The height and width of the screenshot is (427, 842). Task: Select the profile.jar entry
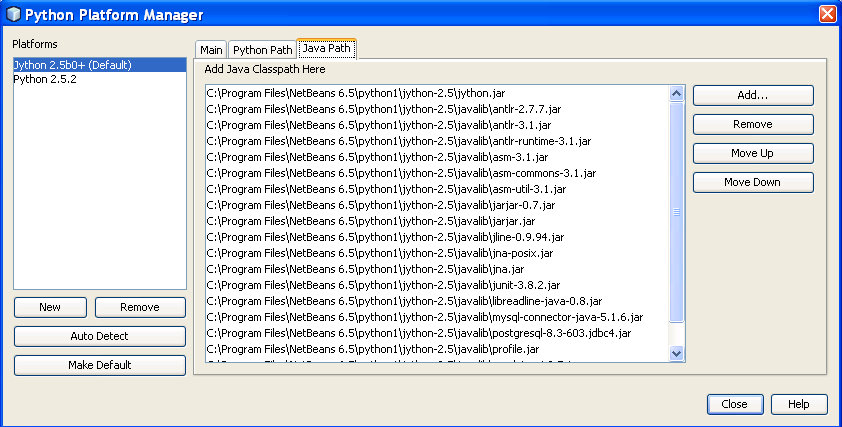coord(437,349)
